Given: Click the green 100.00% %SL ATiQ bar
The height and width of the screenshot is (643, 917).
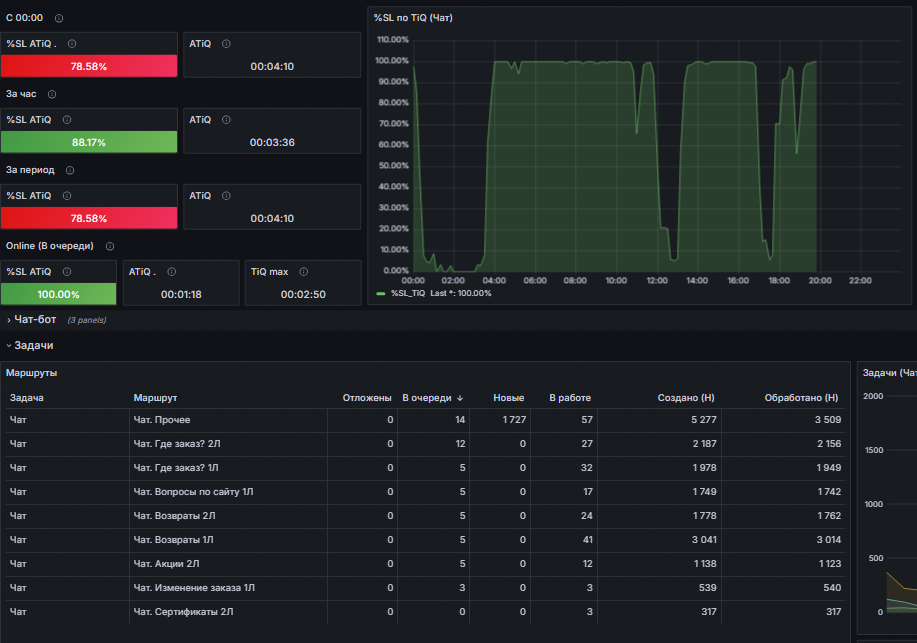Looking at the screenshot, I should coord(58,294).
